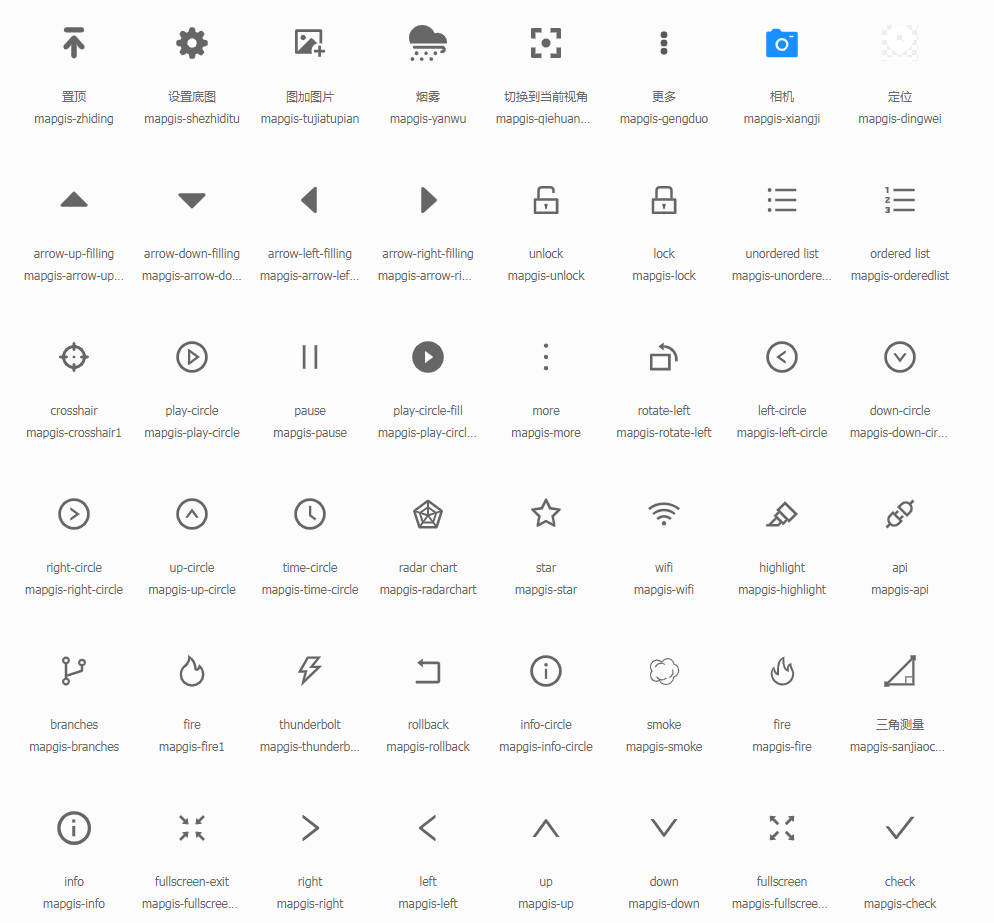Select the fullscreen expand arrows icon
The width and height of the screenshot is (994, 923).
click(782, 828)
